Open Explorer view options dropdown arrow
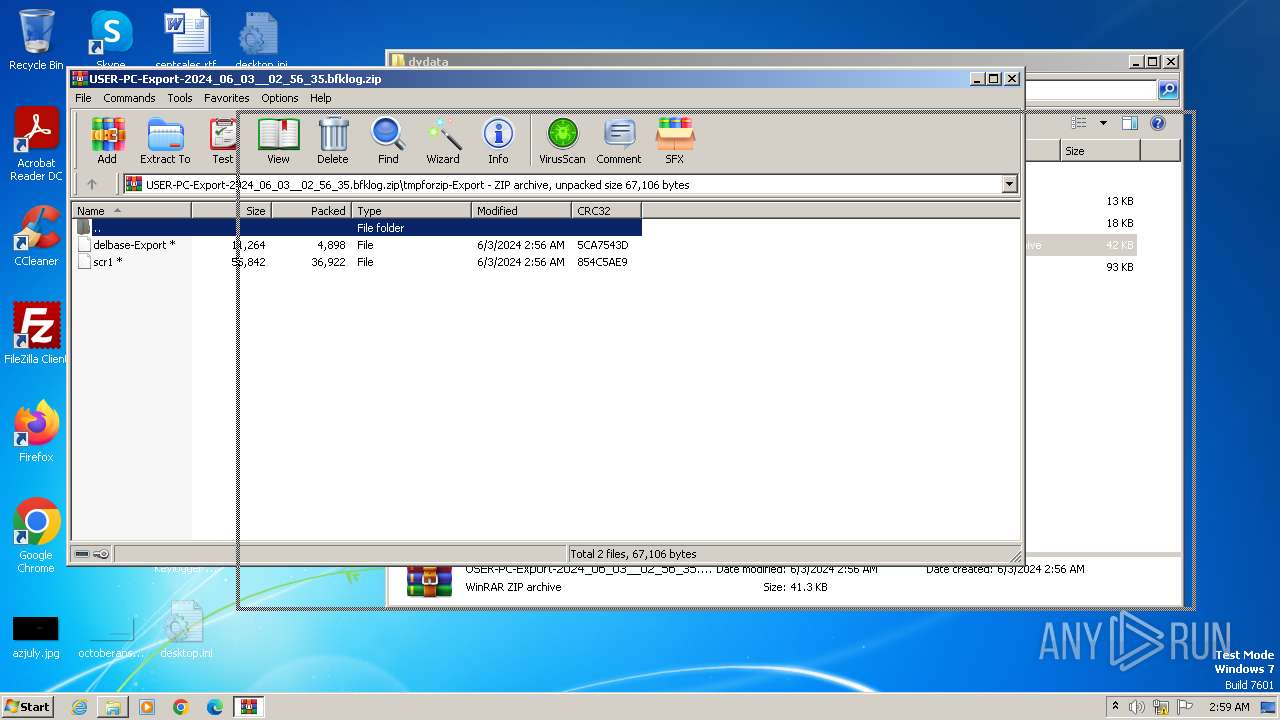 (x=1103, y=123)
